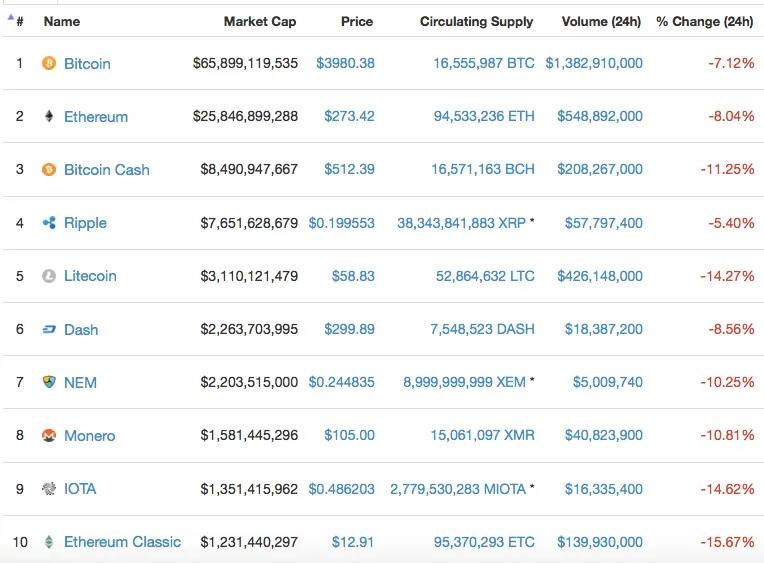Open the Ethereum name link
The image size is (764, 563).
tap(96, 116)
